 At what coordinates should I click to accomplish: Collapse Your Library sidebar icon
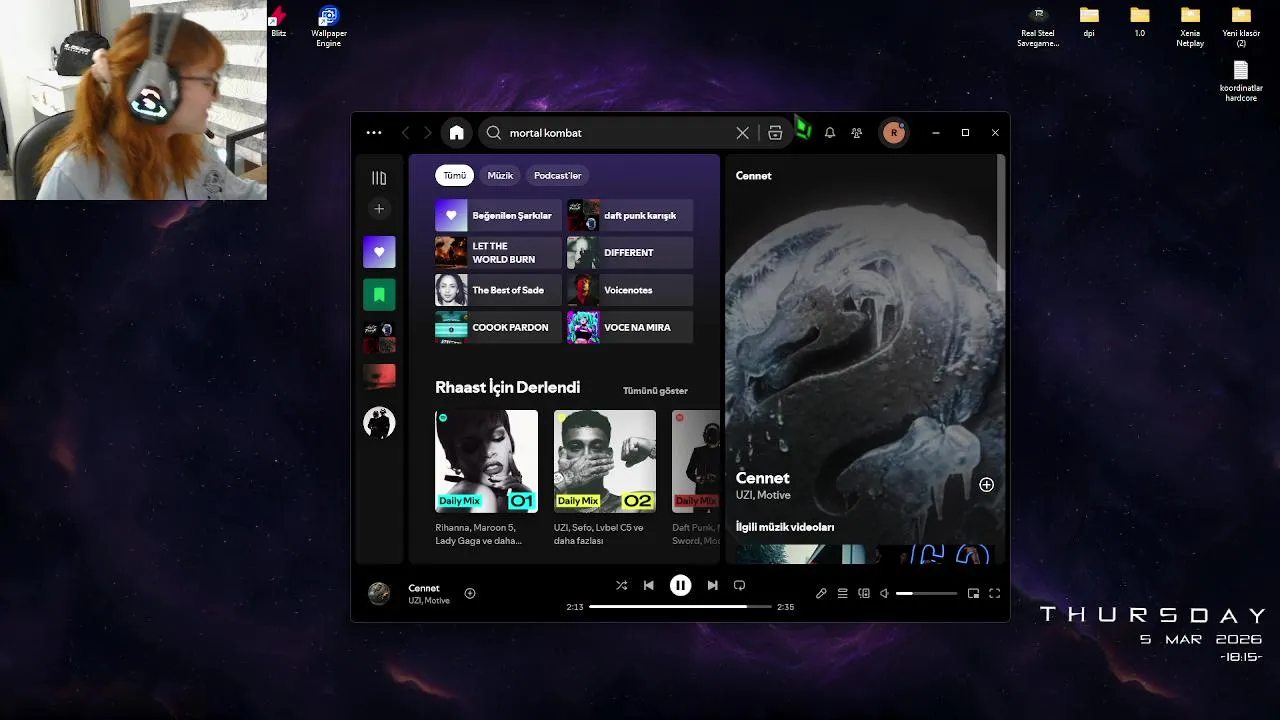[379, 178]
